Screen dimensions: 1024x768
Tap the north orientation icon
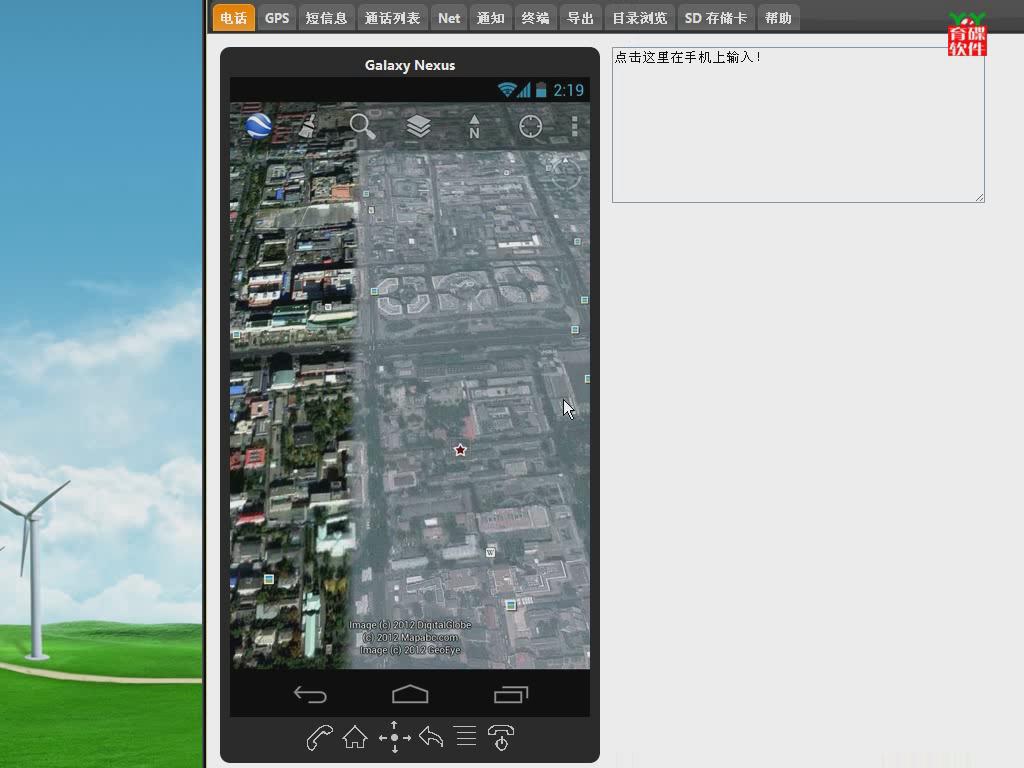474,127
